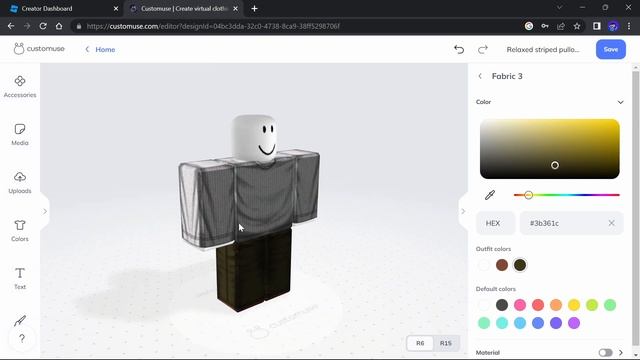Choose the dark gray default color

pyautogui.click(x=502, y=305)
